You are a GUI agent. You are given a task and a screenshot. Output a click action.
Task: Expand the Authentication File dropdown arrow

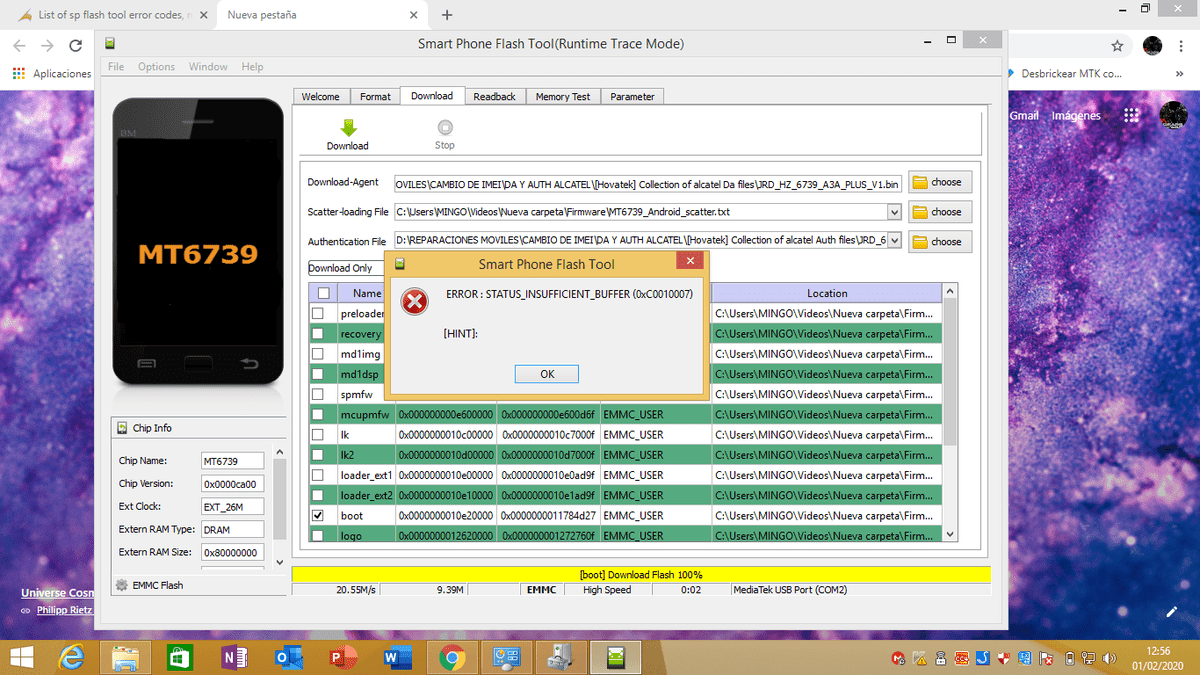coord(894,241)
